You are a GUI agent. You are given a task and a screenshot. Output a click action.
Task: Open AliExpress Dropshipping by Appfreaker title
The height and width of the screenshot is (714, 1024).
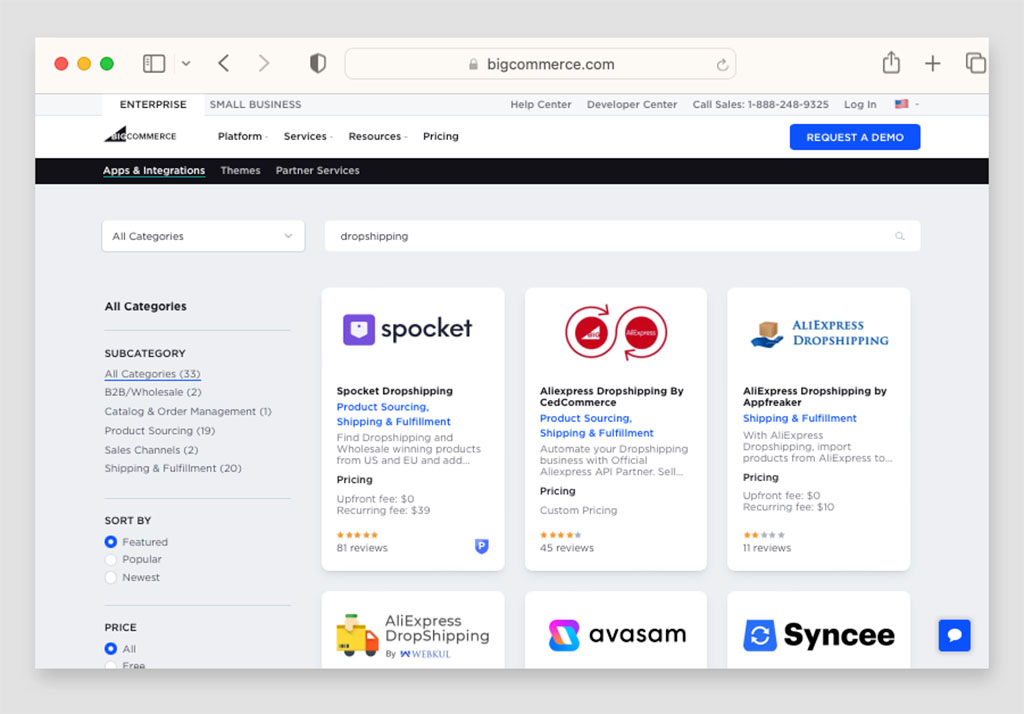814,397
